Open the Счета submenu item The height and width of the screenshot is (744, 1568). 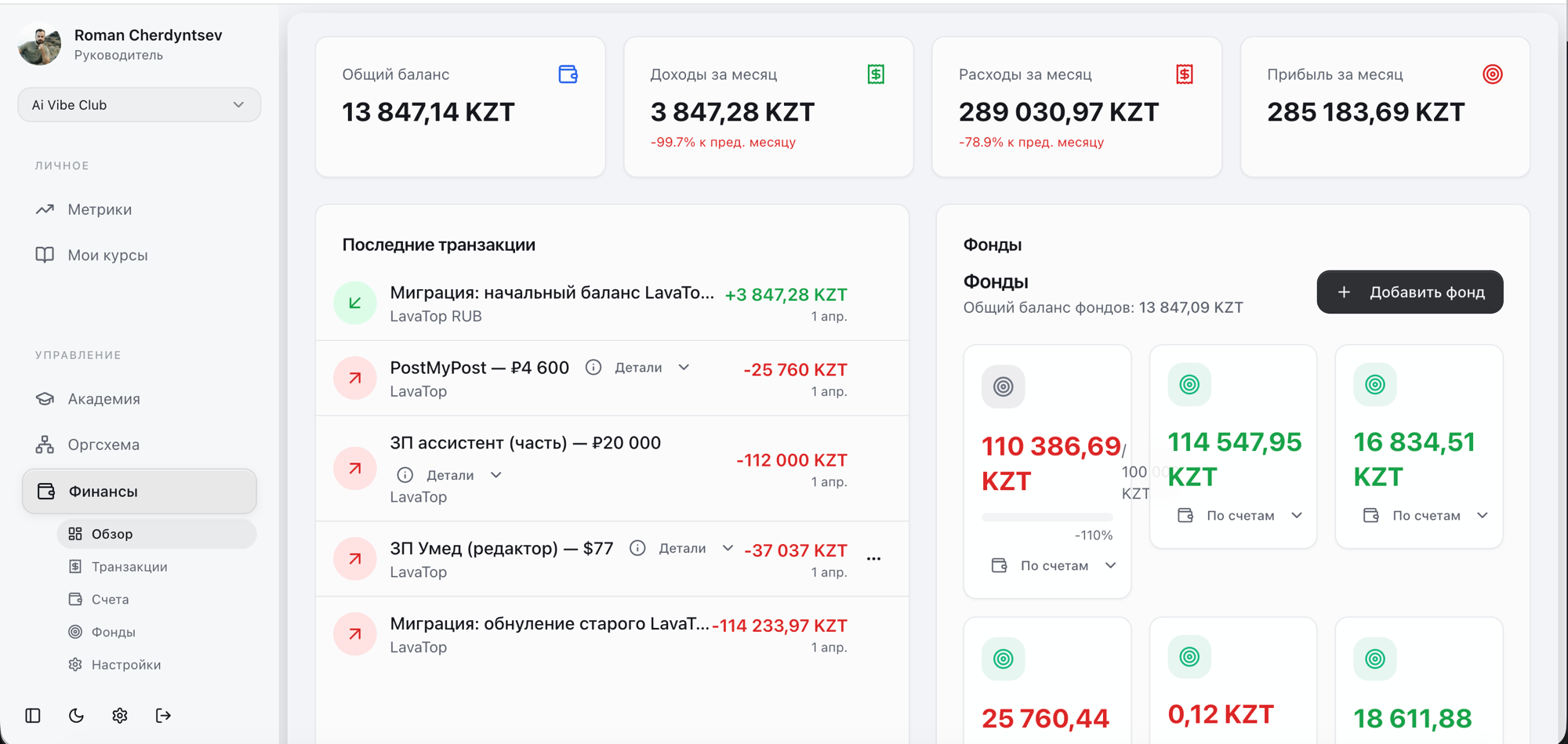110,600
